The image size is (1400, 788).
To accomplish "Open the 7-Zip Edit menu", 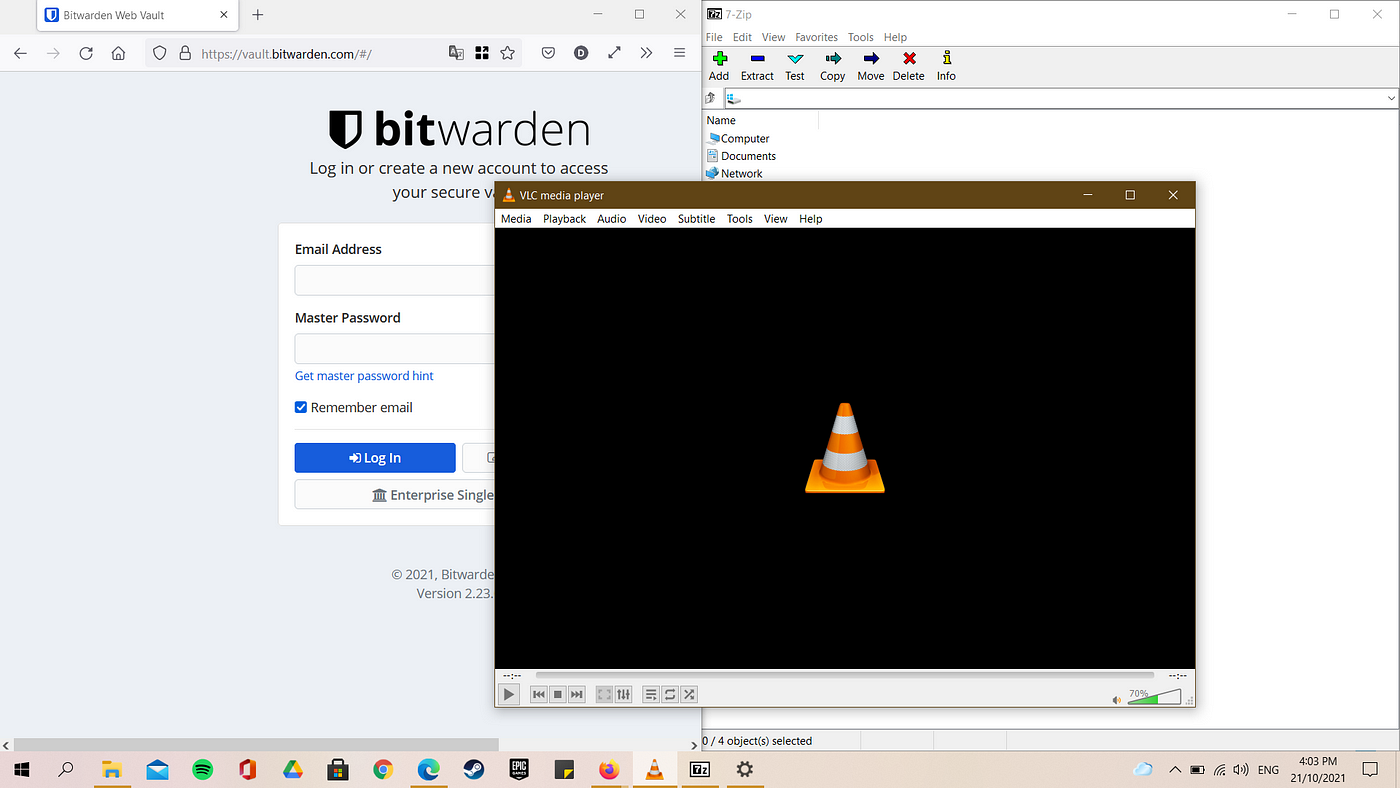I will click(742, 37).
